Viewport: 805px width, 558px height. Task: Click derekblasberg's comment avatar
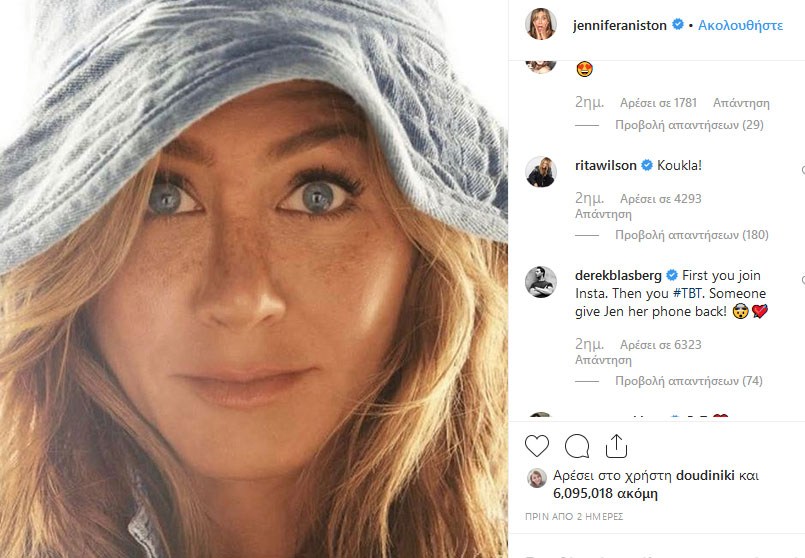point(541,282)
